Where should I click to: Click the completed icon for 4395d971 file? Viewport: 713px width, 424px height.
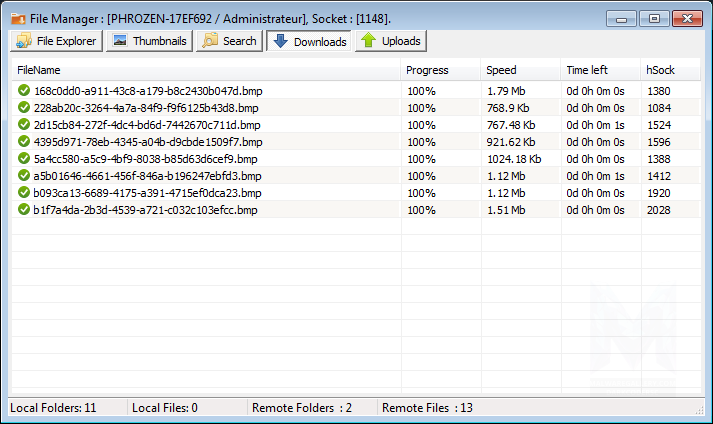(x=24, y=142)
